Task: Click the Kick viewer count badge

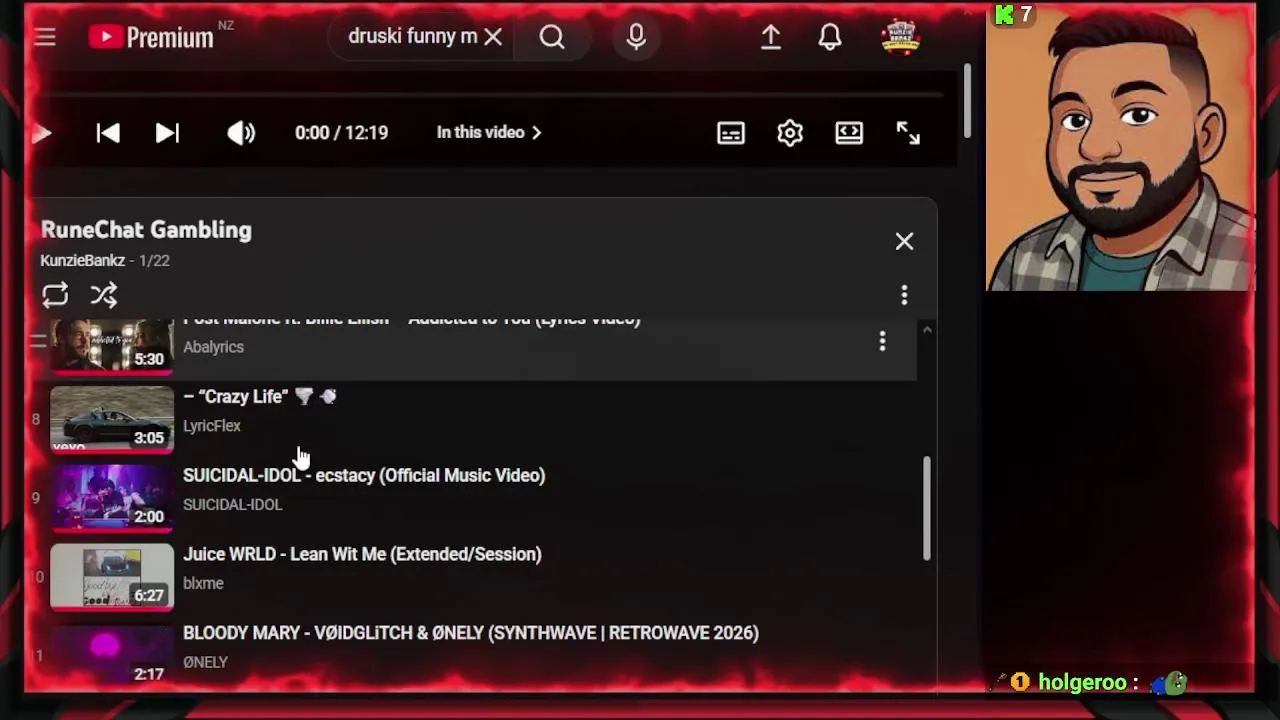Action: pos(1014,15)
